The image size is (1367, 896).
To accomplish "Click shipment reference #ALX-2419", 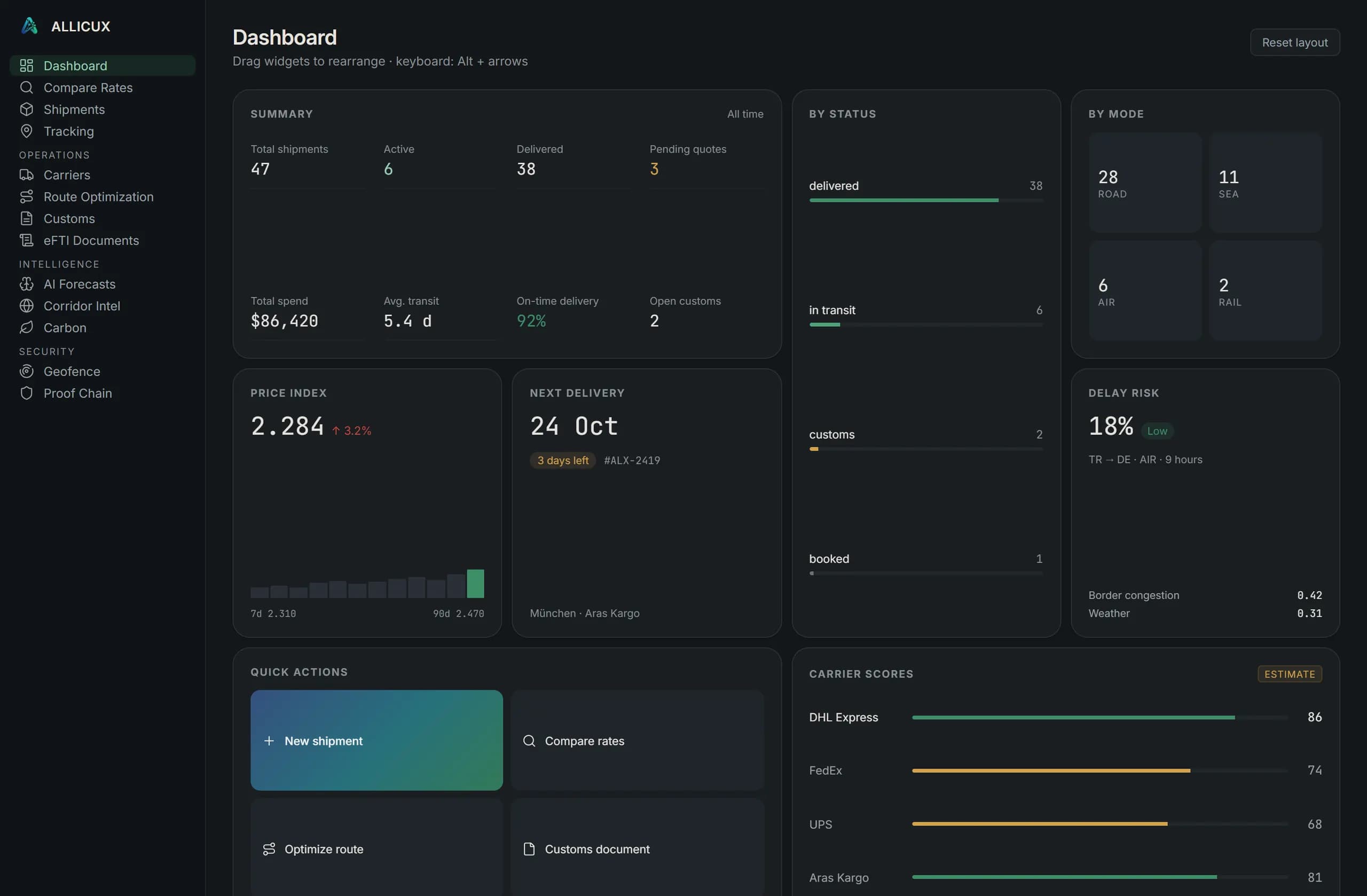I will tap(632, 460).
